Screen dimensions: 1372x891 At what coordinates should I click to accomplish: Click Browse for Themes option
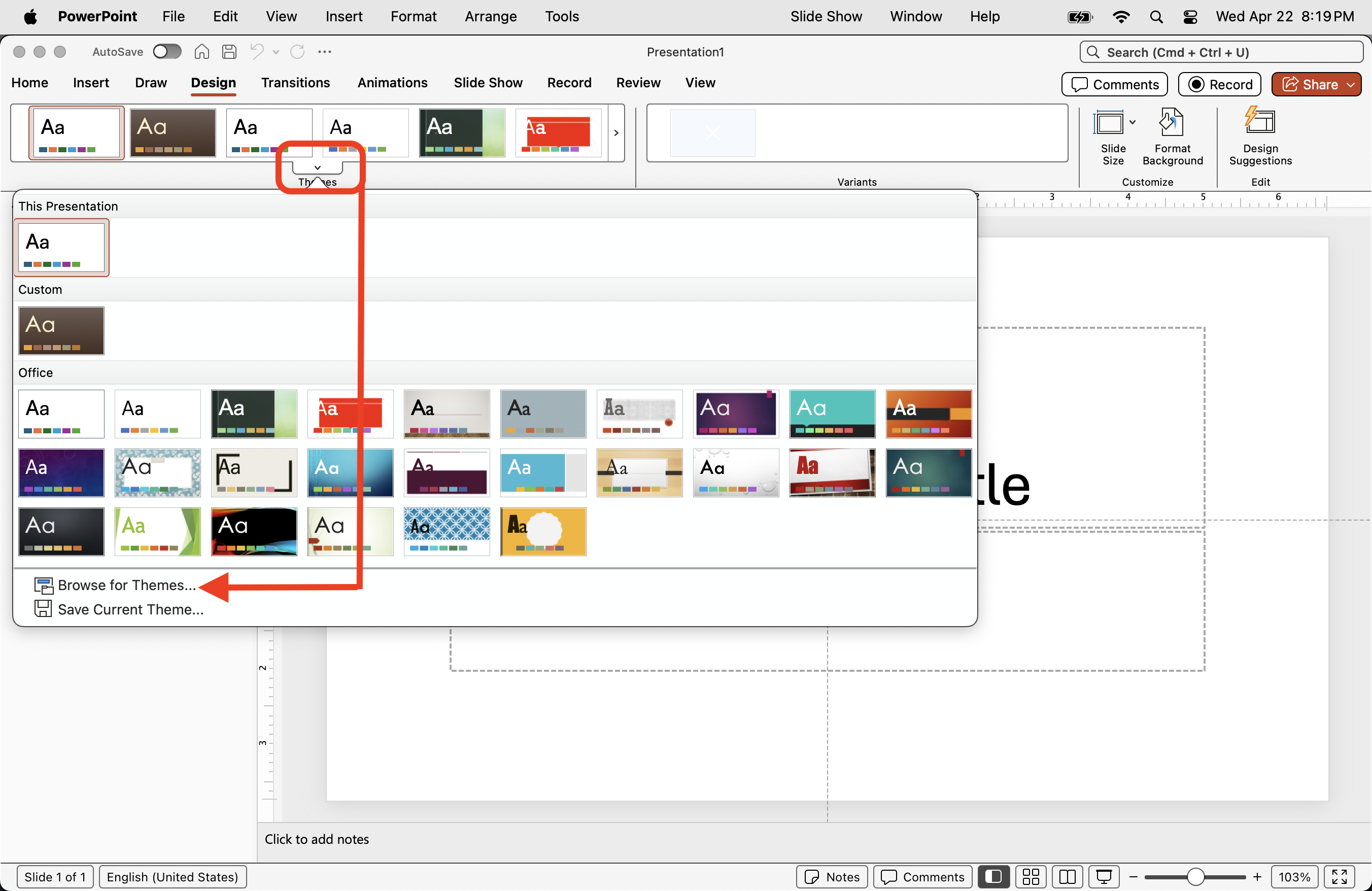(127, 586)
